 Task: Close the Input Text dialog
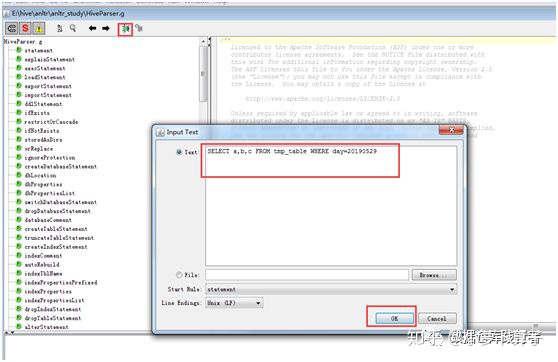(451, 130)
